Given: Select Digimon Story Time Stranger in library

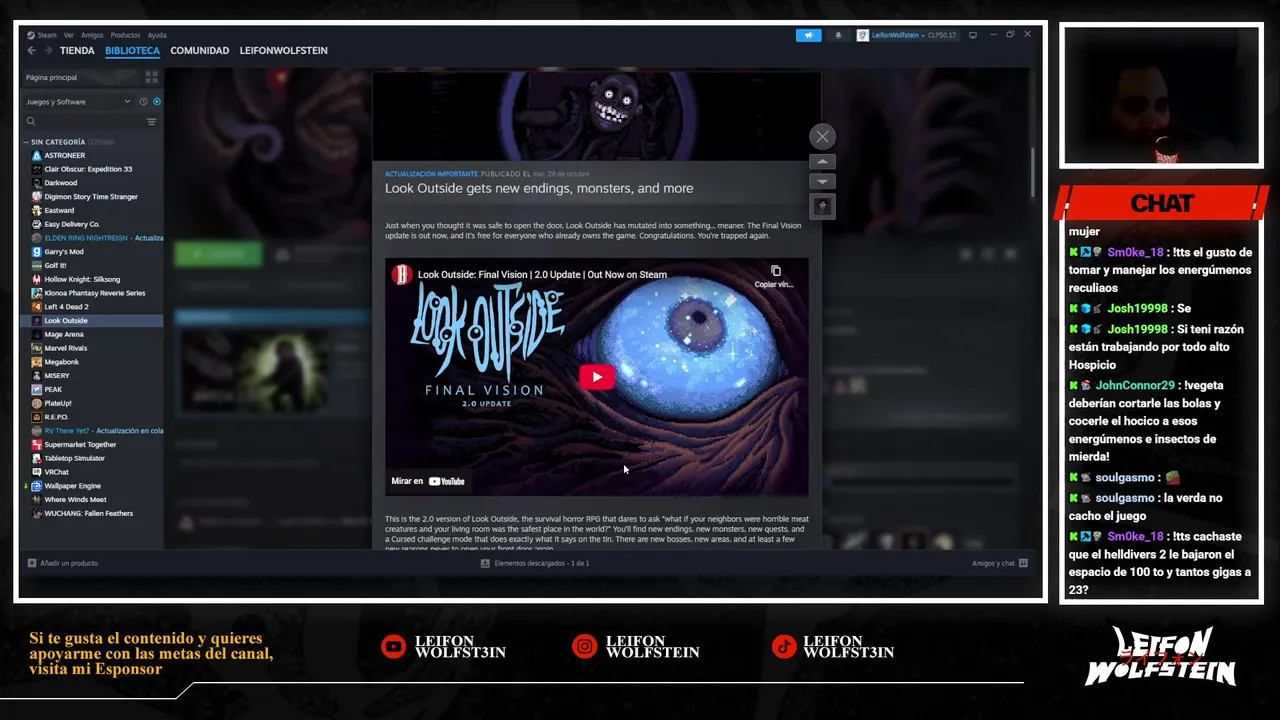Looking at the screenshot, I should [x=91, y=197].
